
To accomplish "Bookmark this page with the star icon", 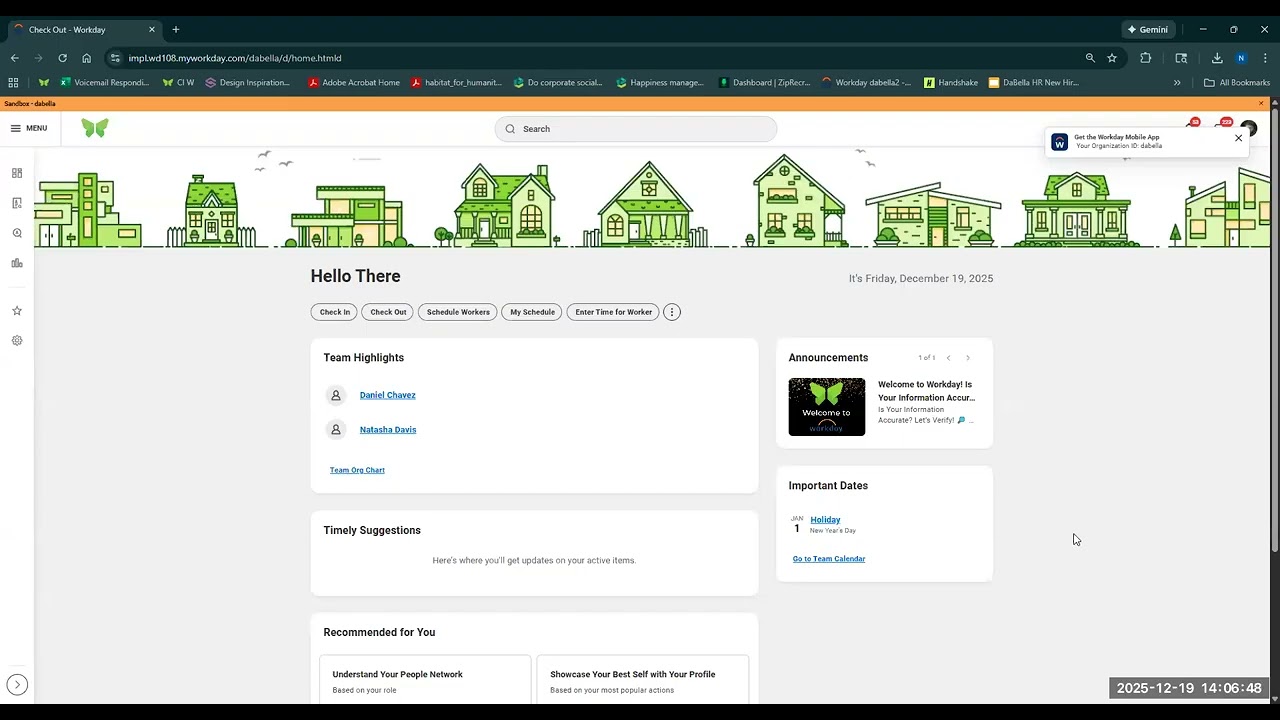I will click(x=1112, y=58).
